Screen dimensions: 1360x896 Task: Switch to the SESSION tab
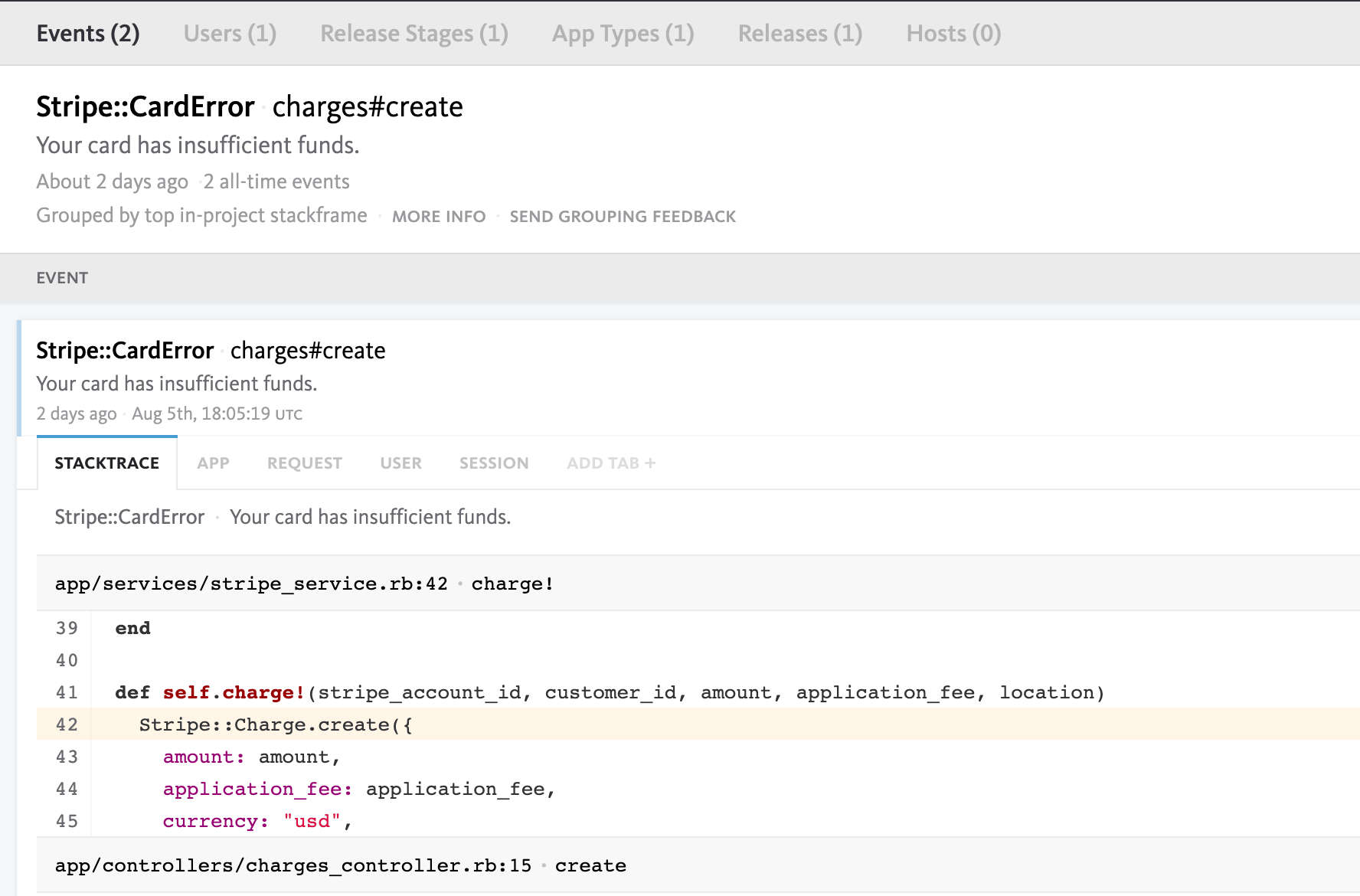point(494,463)
